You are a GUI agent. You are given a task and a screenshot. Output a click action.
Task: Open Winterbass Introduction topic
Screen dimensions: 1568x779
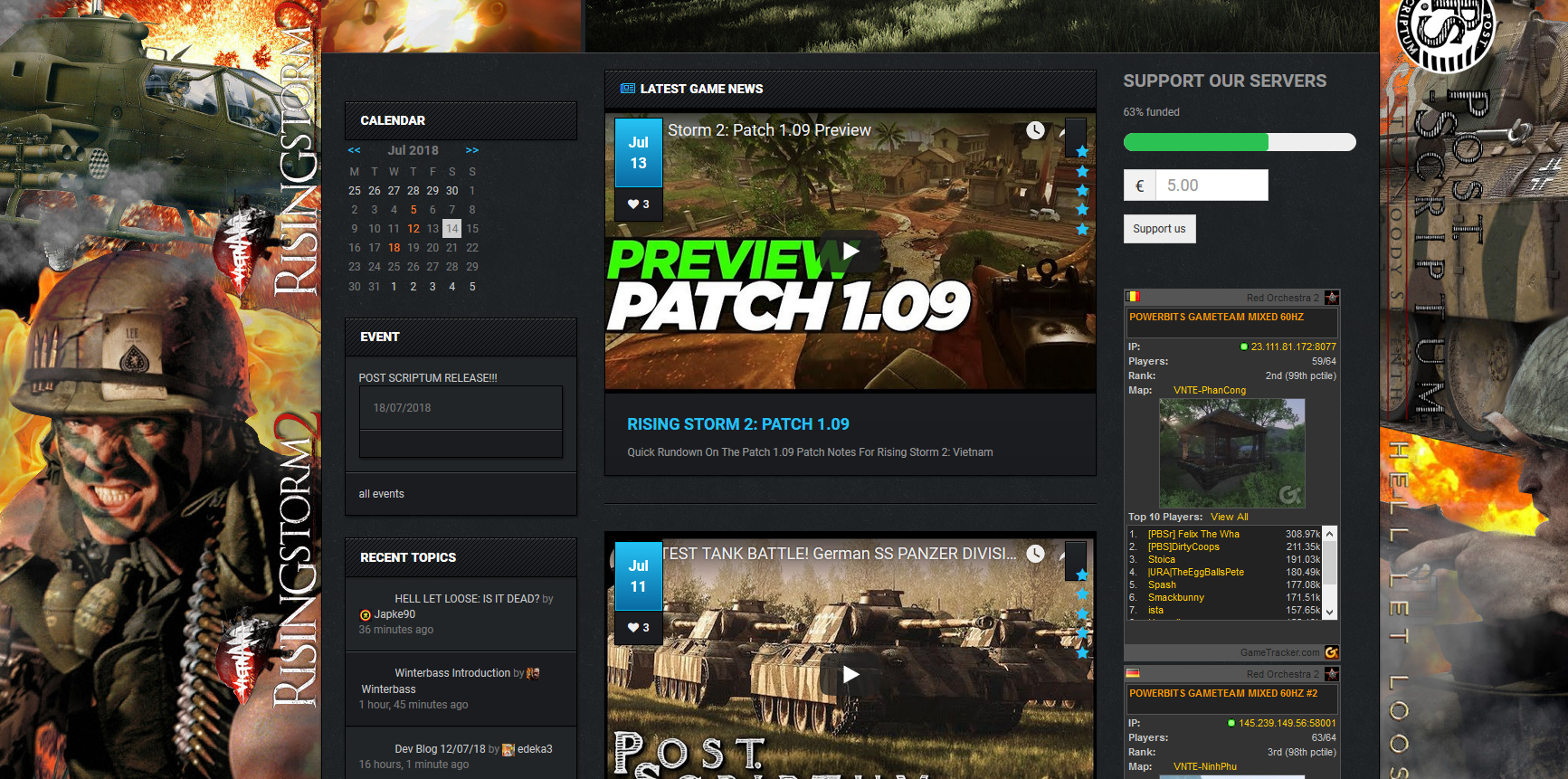pos(452,673)
